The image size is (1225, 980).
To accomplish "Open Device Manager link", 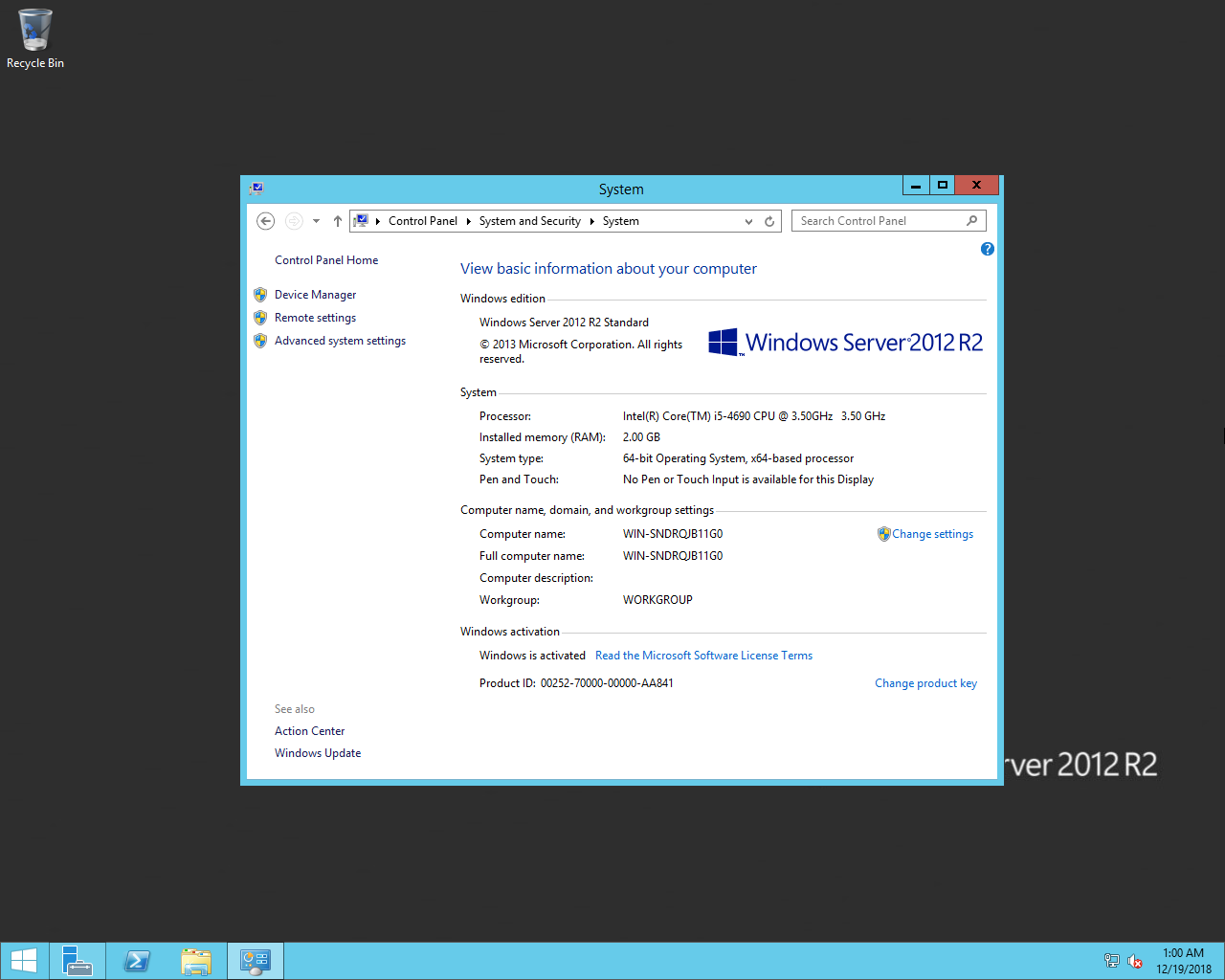I will (x=315, y=295).
